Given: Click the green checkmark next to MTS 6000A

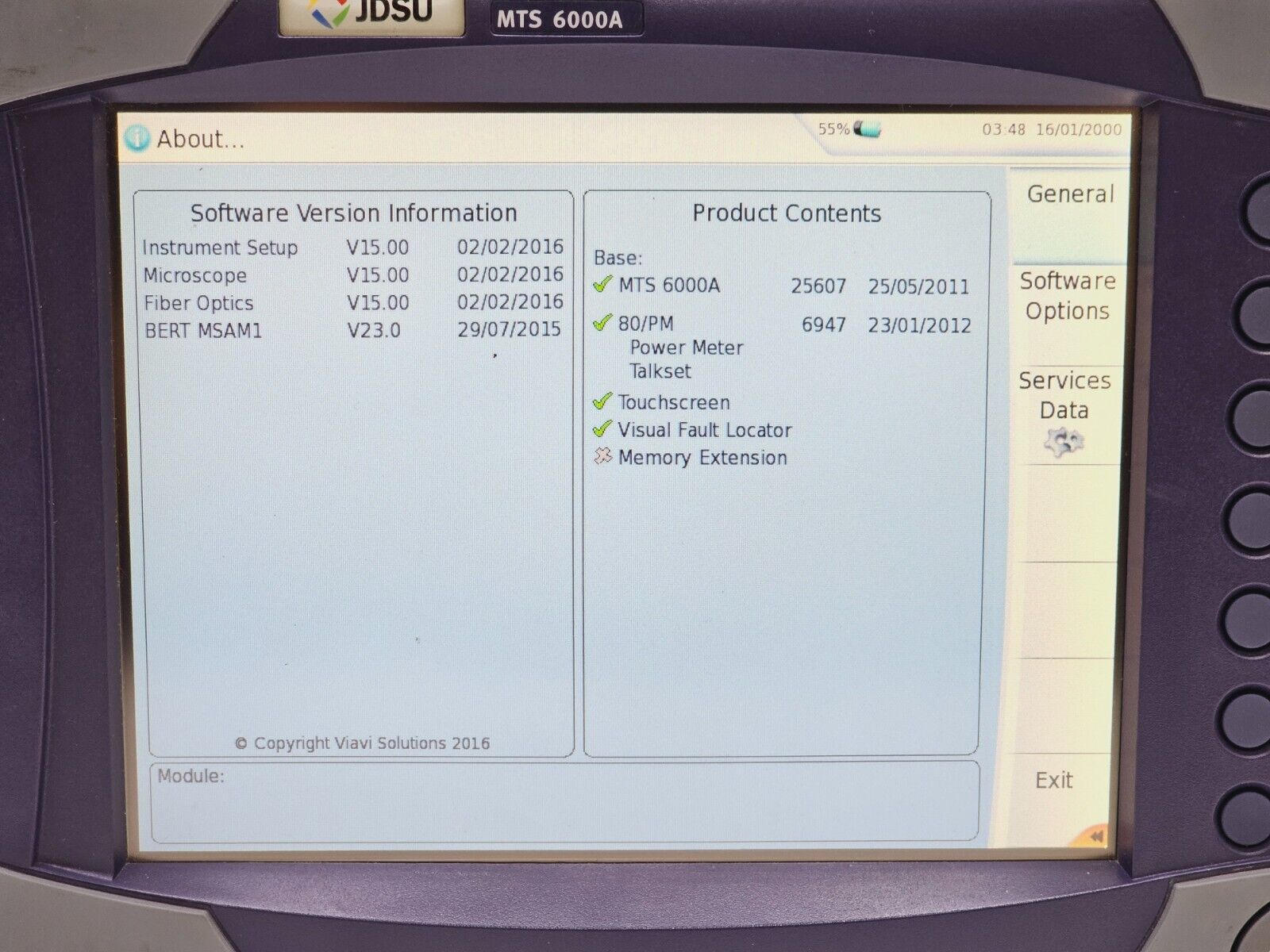Looking at the screenshot, I should click(602, 284).
